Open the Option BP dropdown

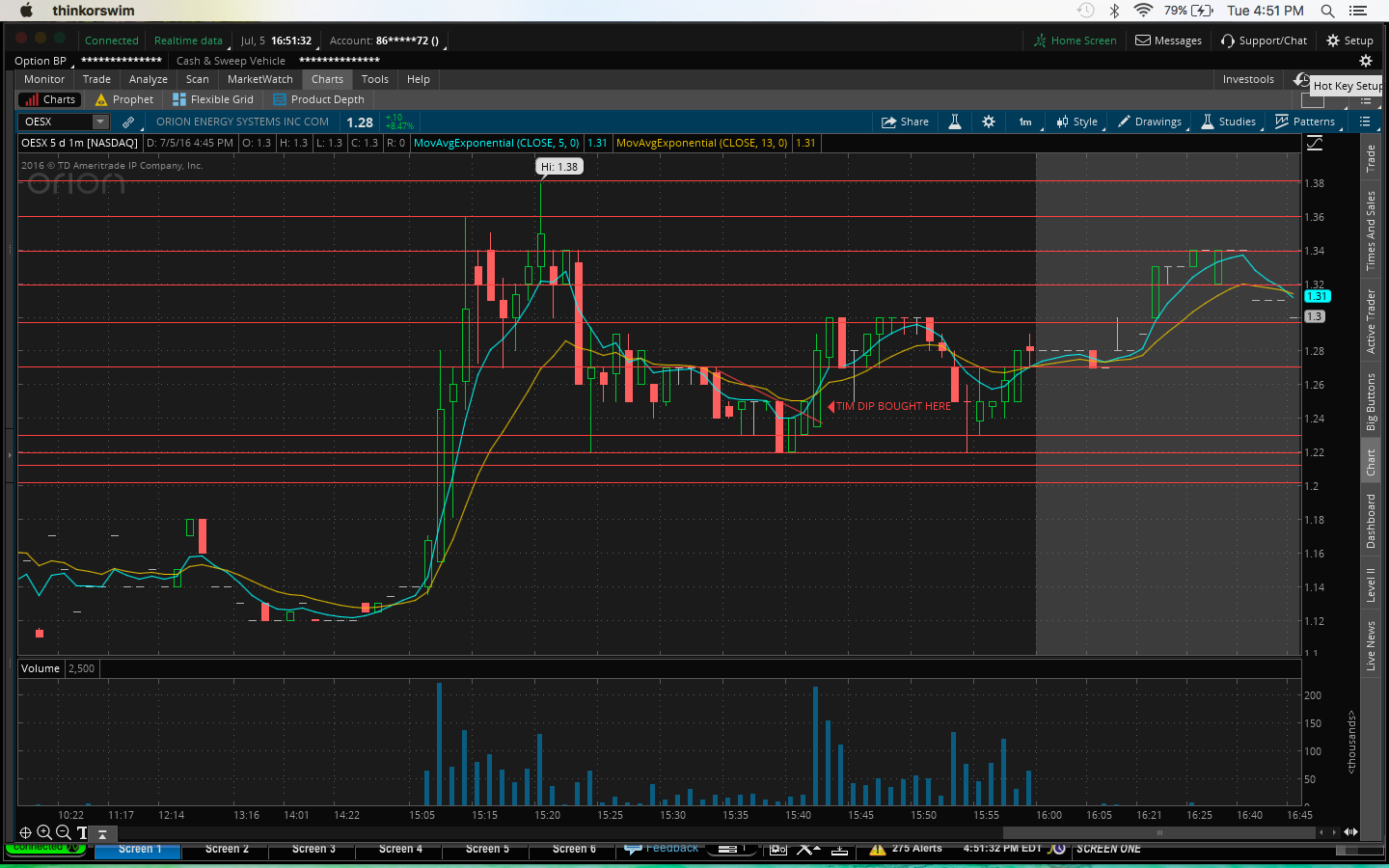point(43,61)
